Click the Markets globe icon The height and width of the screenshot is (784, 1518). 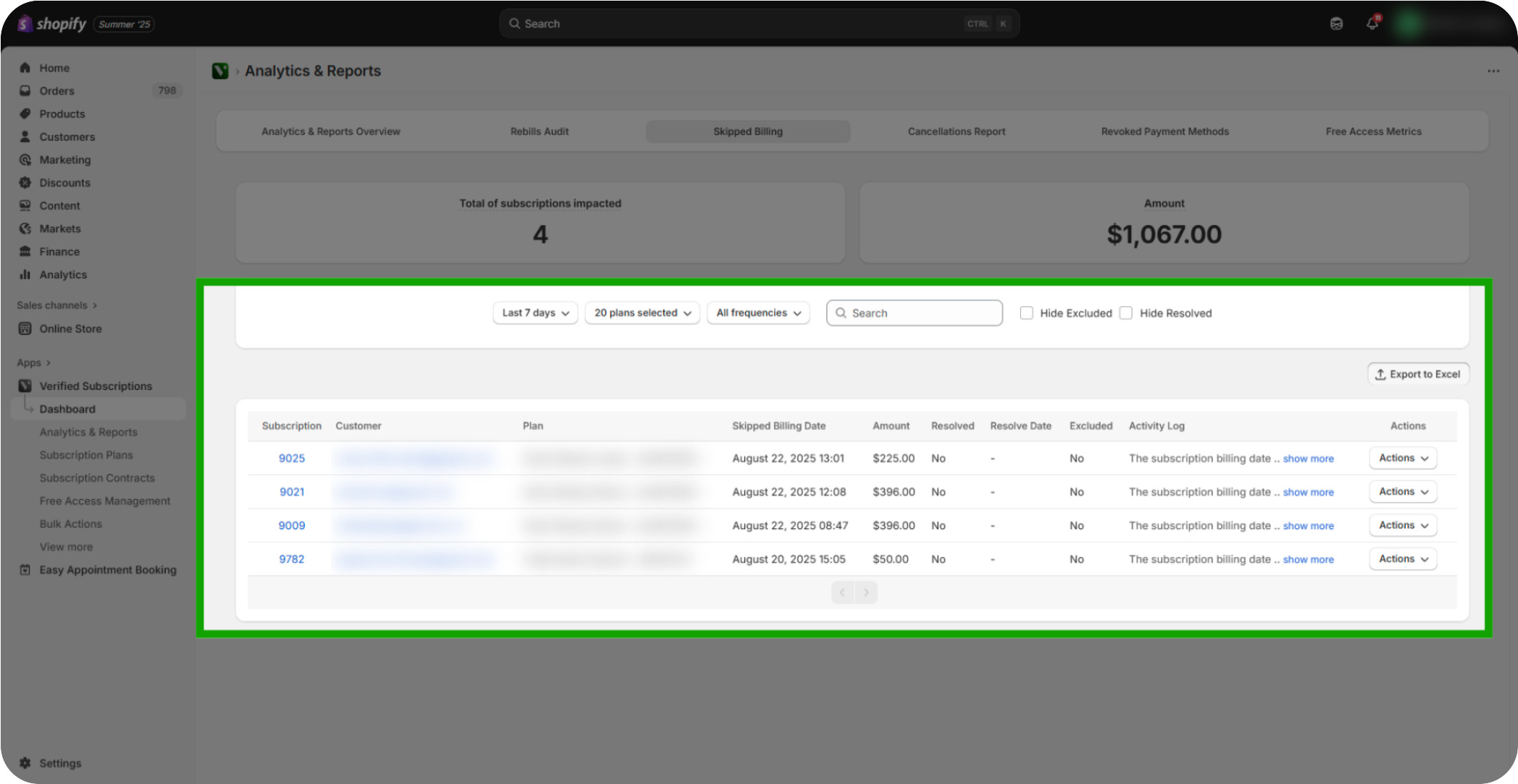pyautogui.click(x=25, y=228)
